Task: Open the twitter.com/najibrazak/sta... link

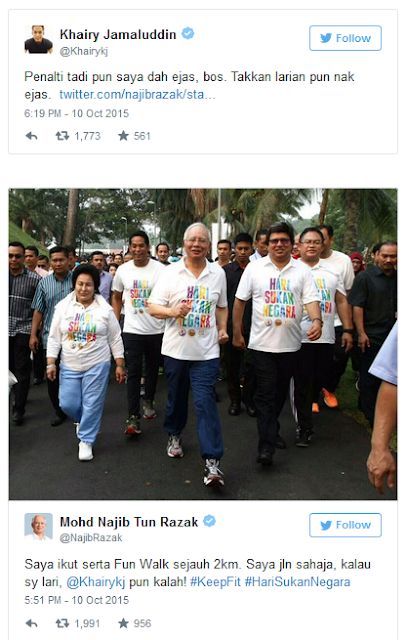Action: tap(137, 94)
